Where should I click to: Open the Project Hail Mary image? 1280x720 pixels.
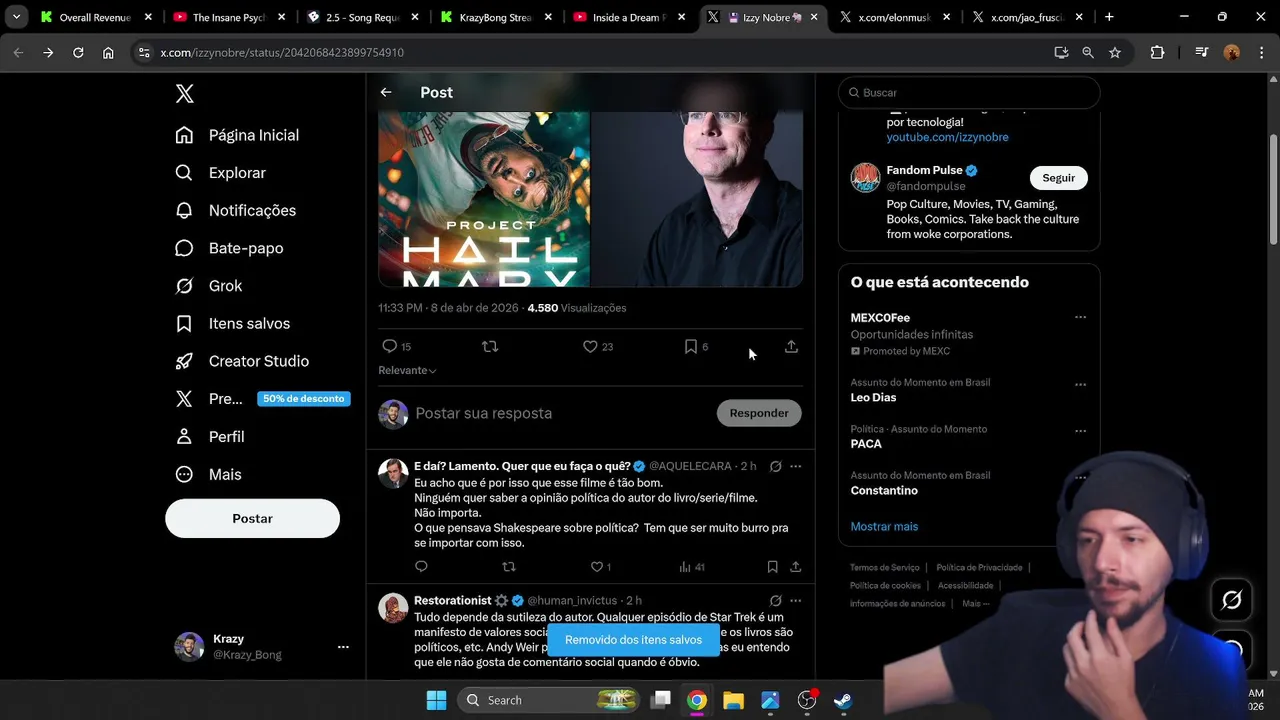click(484, 199)
